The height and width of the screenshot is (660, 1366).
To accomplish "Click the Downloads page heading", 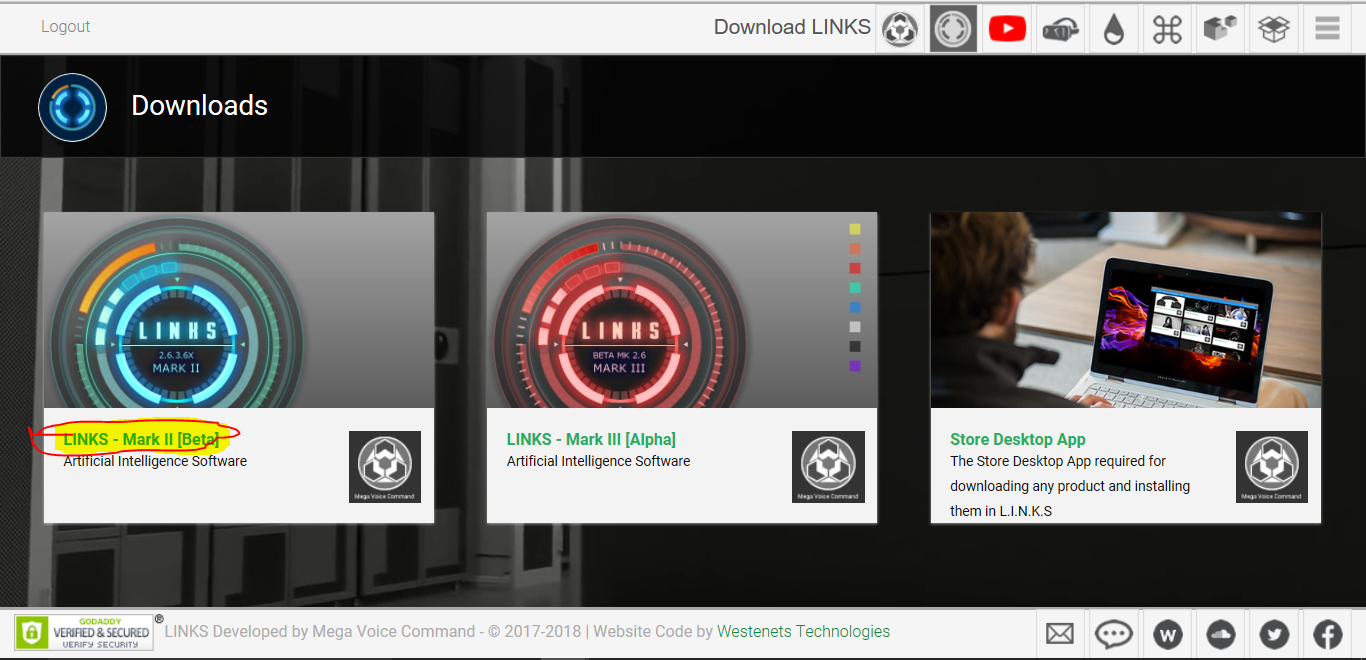I will click(x=200, y=106).
